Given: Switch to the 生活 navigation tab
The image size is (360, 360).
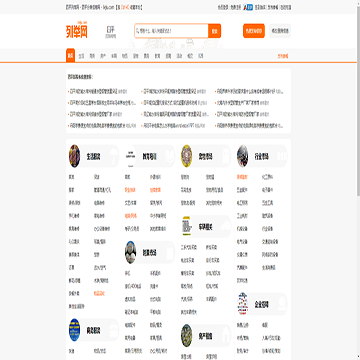Looking at the screenshot, I should [x=81, y=56].
